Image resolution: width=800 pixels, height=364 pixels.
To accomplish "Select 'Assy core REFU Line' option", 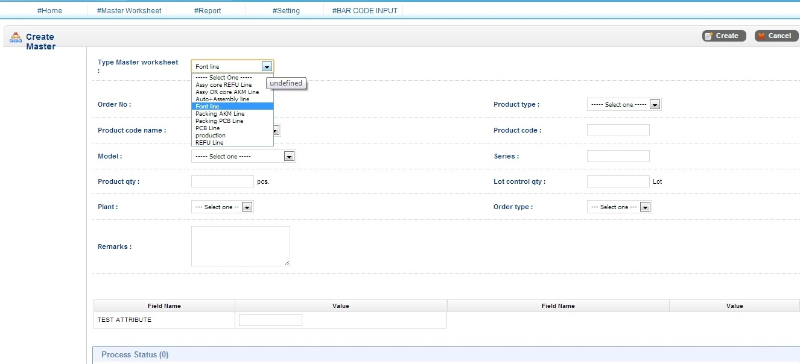I will click(233, 85).
